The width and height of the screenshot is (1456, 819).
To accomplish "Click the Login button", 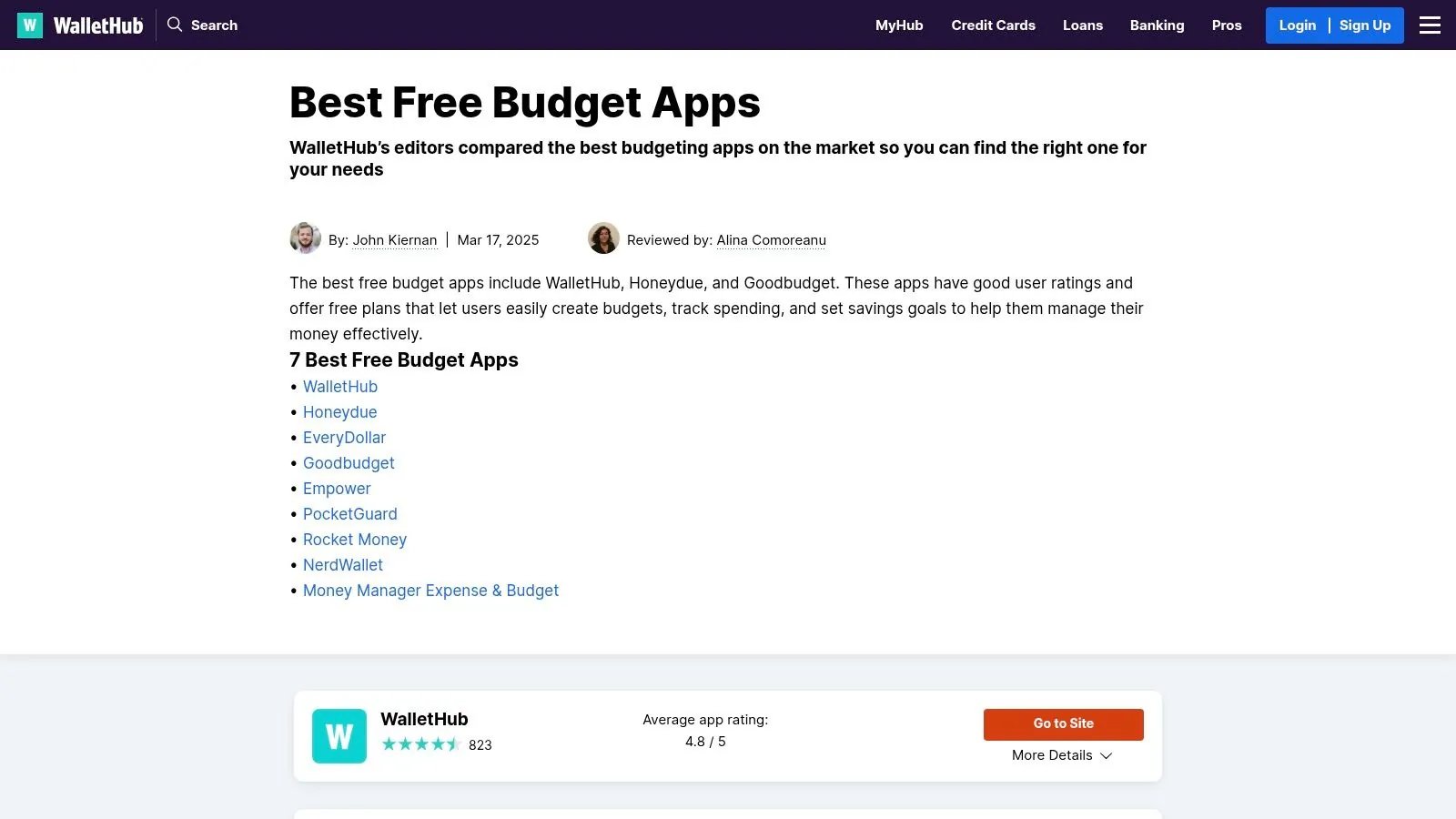I will (1297, 25).
